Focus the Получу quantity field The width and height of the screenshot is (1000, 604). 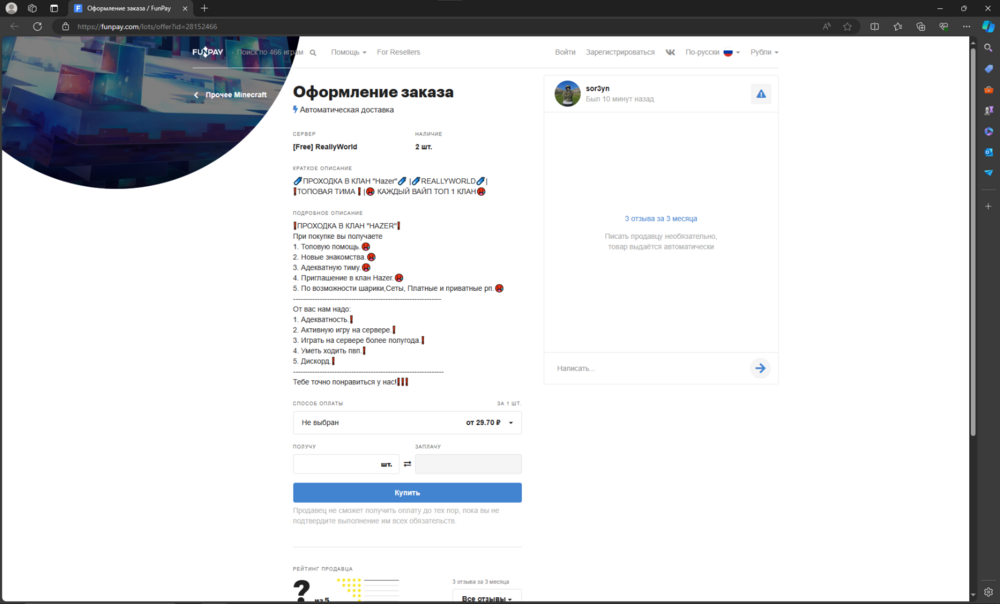click(x=346, y=464)
